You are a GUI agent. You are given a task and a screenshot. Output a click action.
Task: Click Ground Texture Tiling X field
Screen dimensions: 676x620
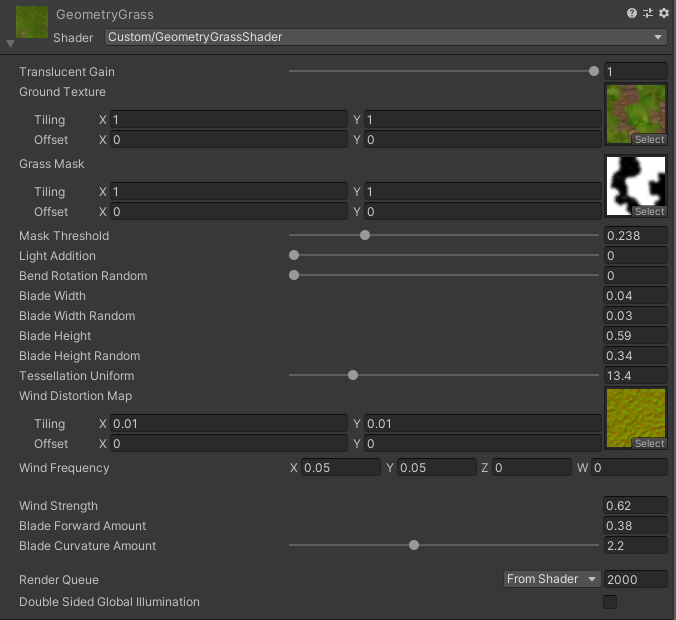click(229, 119)
